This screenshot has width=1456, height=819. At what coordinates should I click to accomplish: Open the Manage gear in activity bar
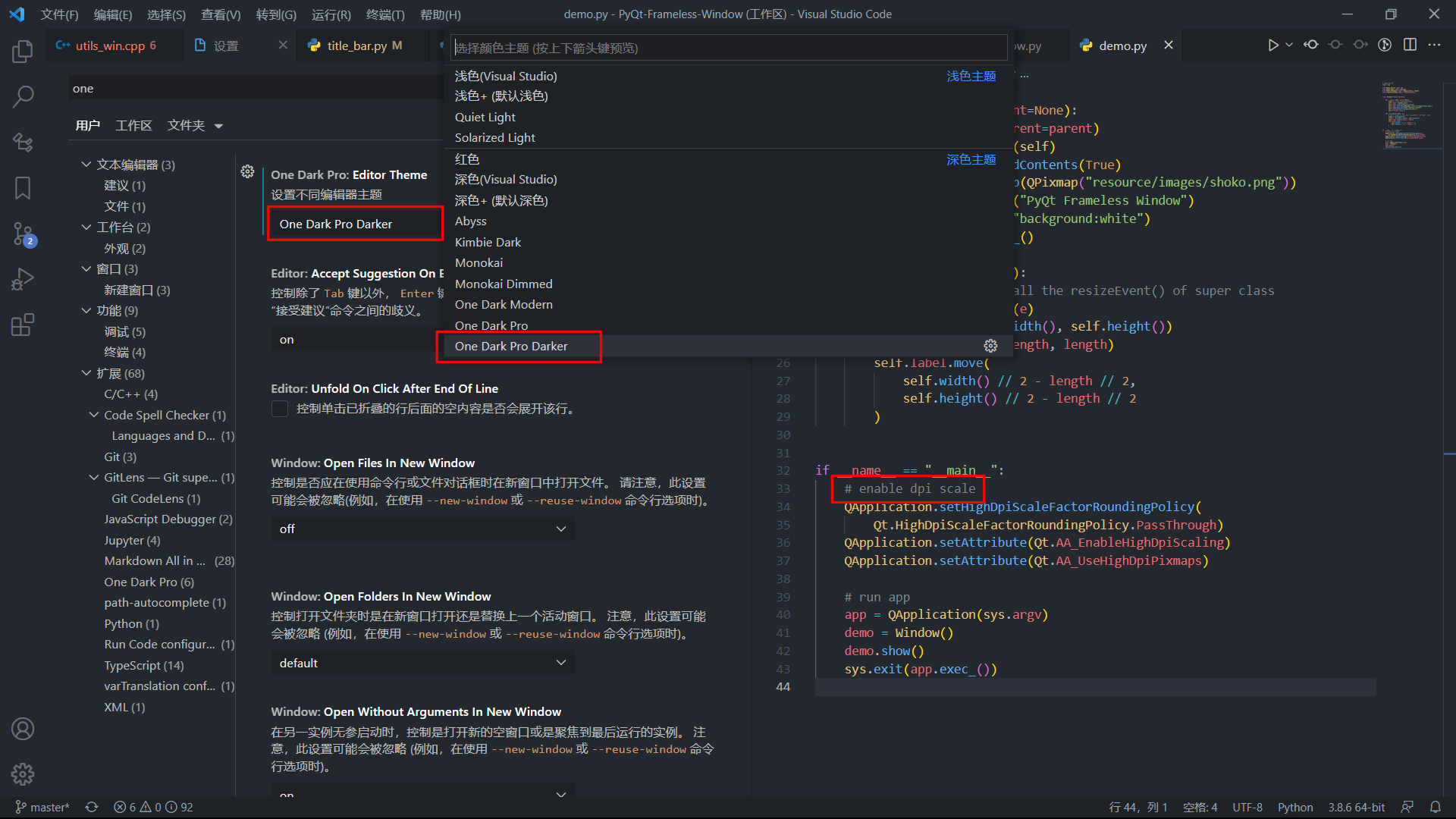pyautogui.click(x=23, y=774)
